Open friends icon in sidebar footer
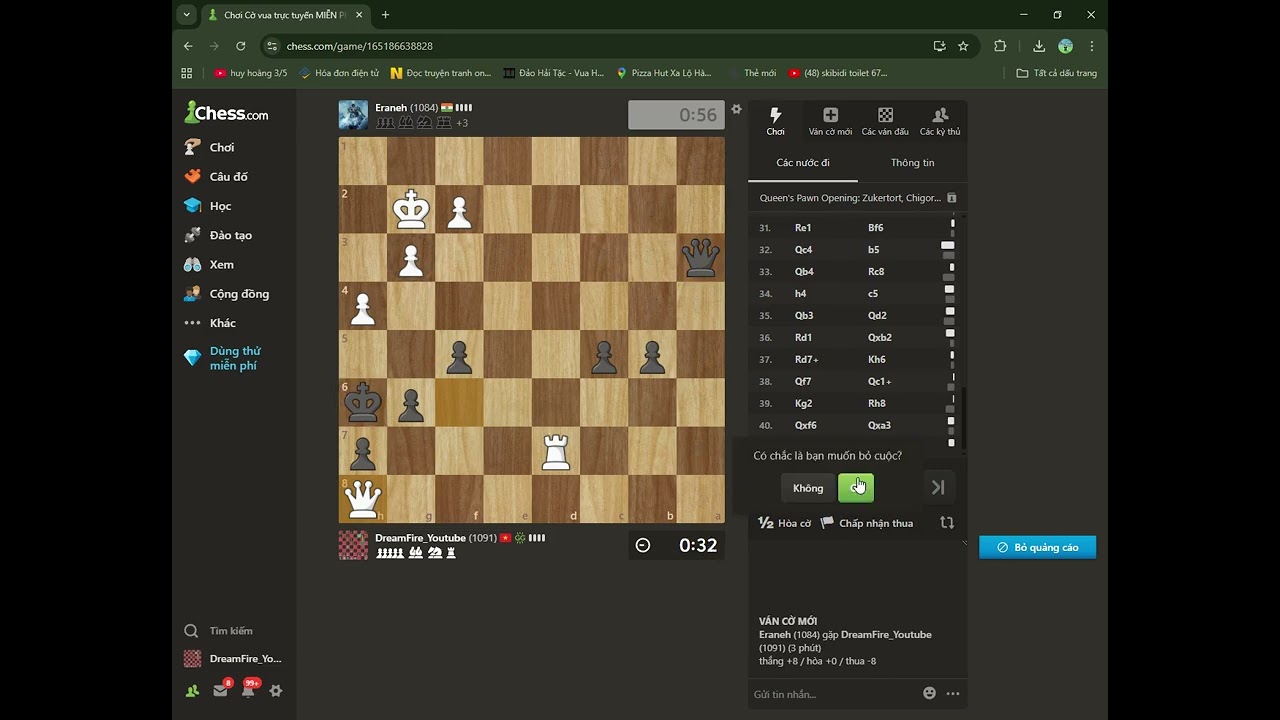The height and width of the screenshot is (720, 1280). coord(192,690)
